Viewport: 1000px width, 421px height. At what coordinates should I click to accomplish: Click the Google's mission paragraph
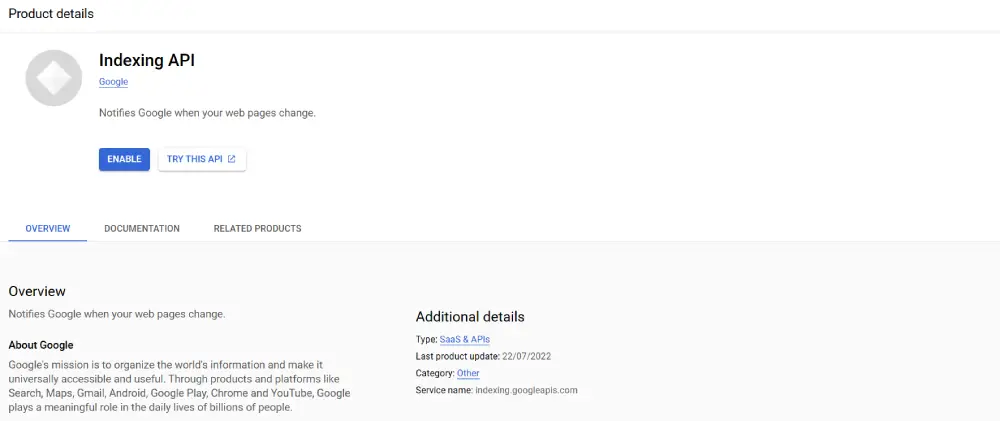pyautogui.click(x=179, y=386)
